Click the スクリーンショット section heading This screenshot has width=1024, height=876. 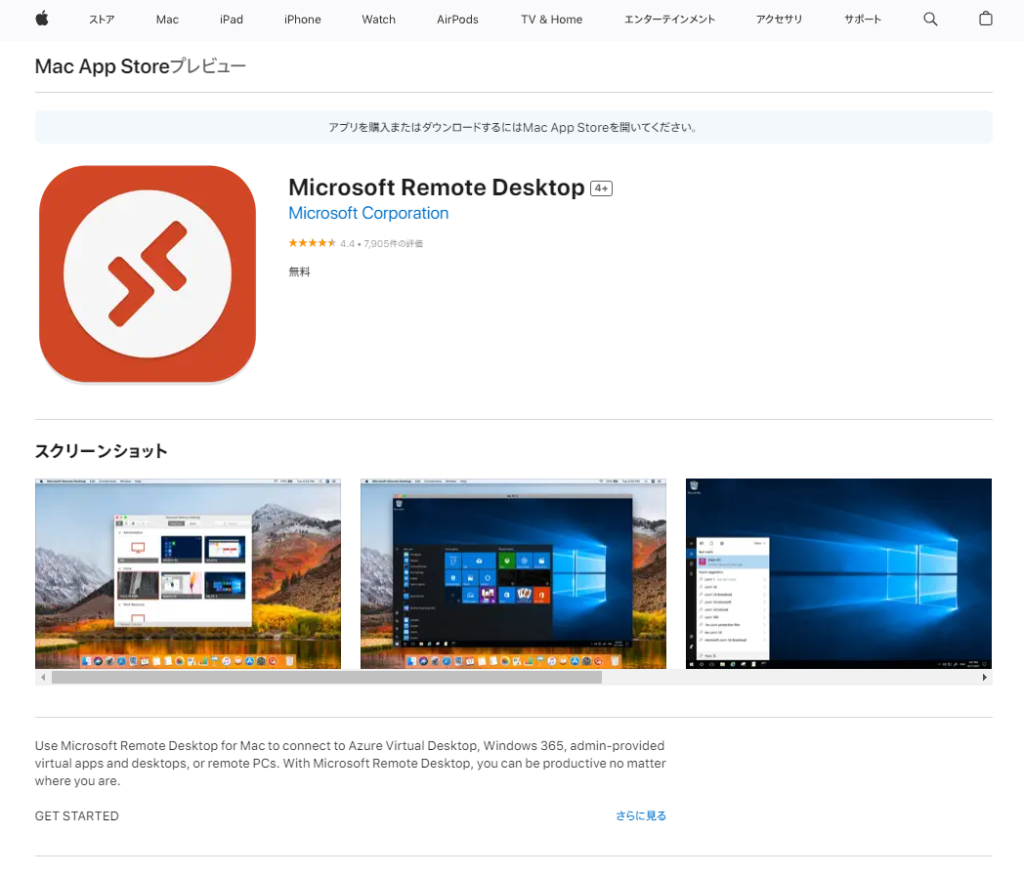(x=101, y=451)
